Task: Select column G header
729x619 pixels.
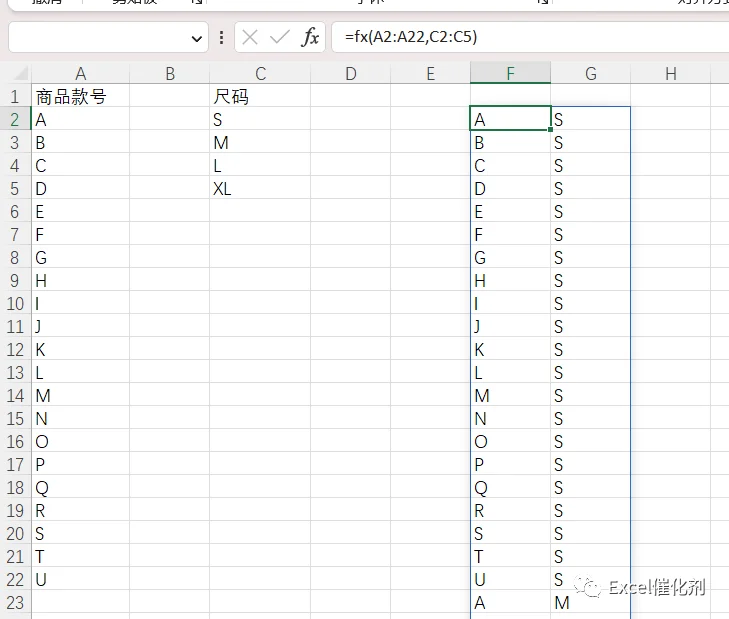Action: (x=590, y=73)
